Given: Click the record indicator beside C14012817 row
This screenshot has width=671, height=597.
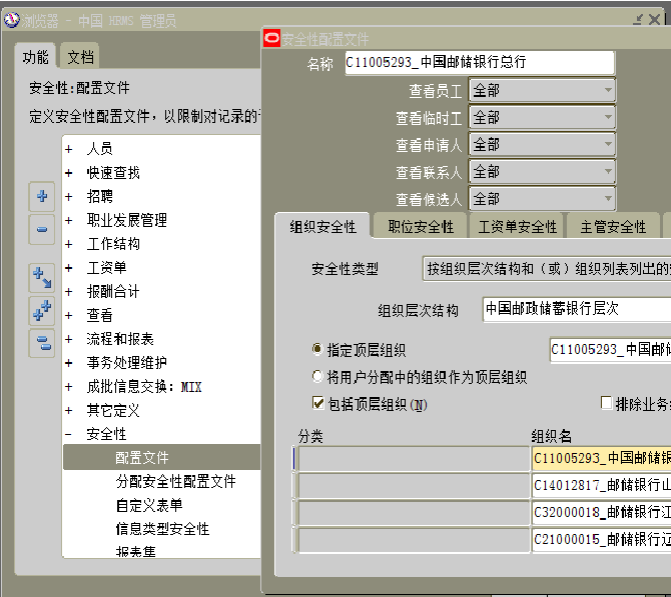Looking at the screenshot, I should pos(294,485).
